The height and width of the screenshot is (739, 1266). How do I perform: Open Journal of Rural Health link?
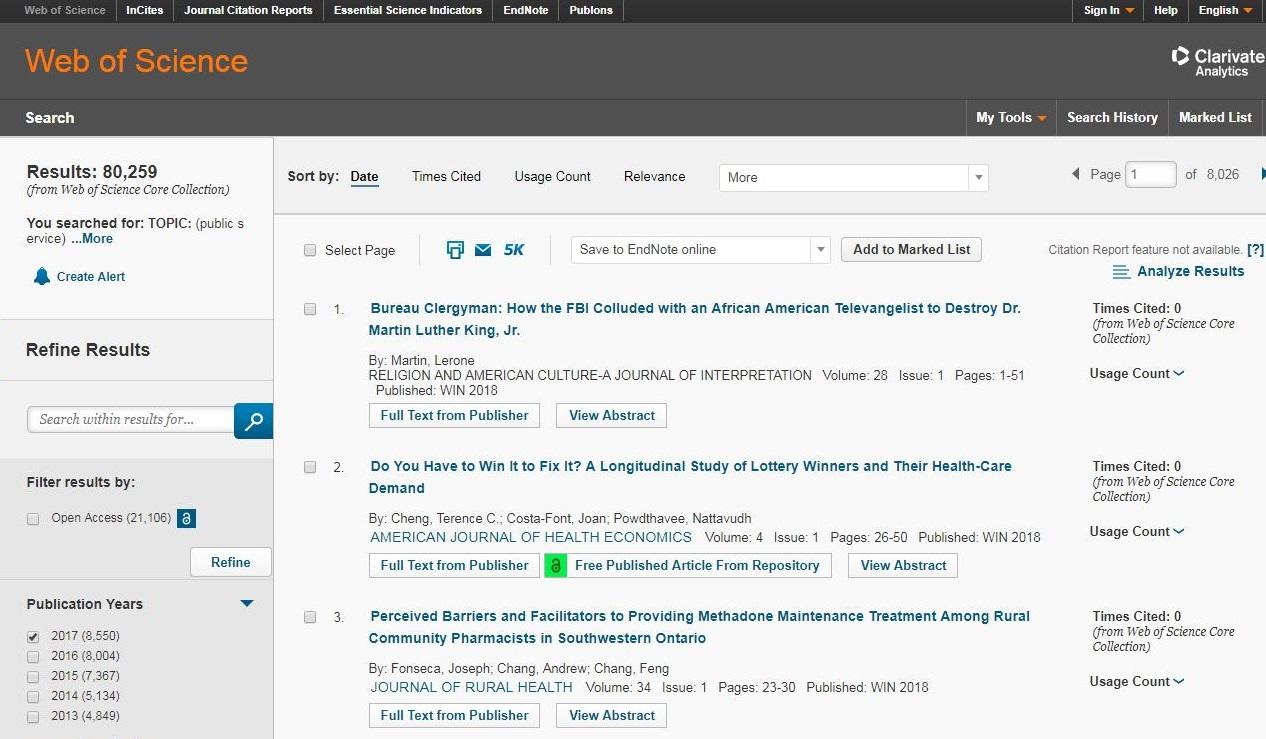pyautogui.click(x=471, y=688)
